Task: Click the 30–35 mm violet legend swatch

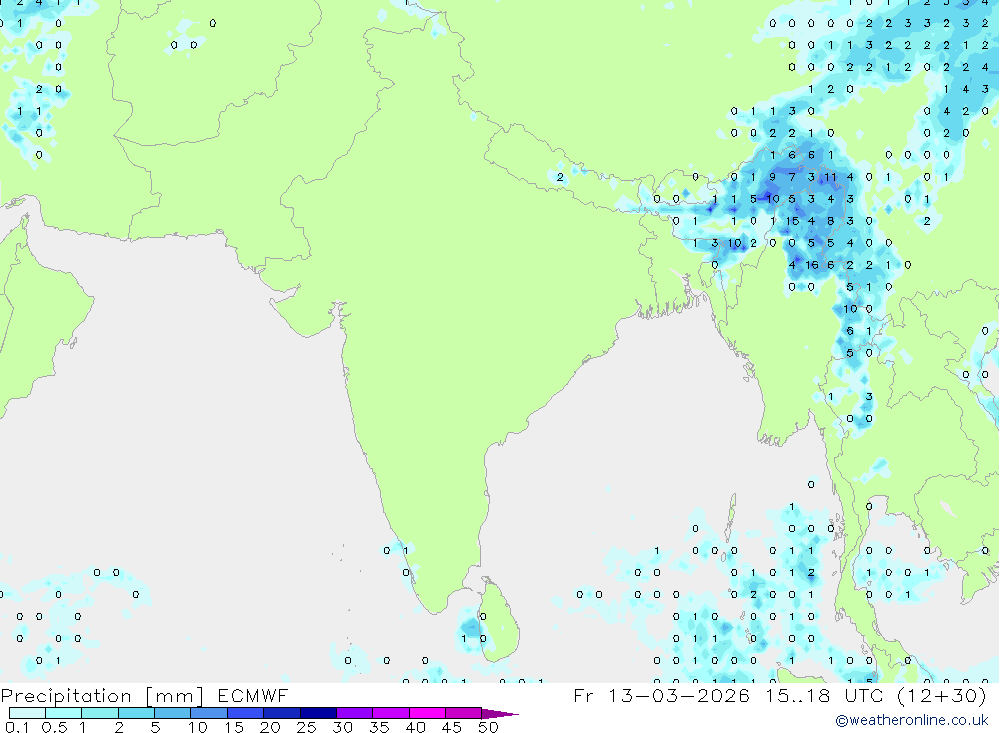Action: [x=354, y=713]
